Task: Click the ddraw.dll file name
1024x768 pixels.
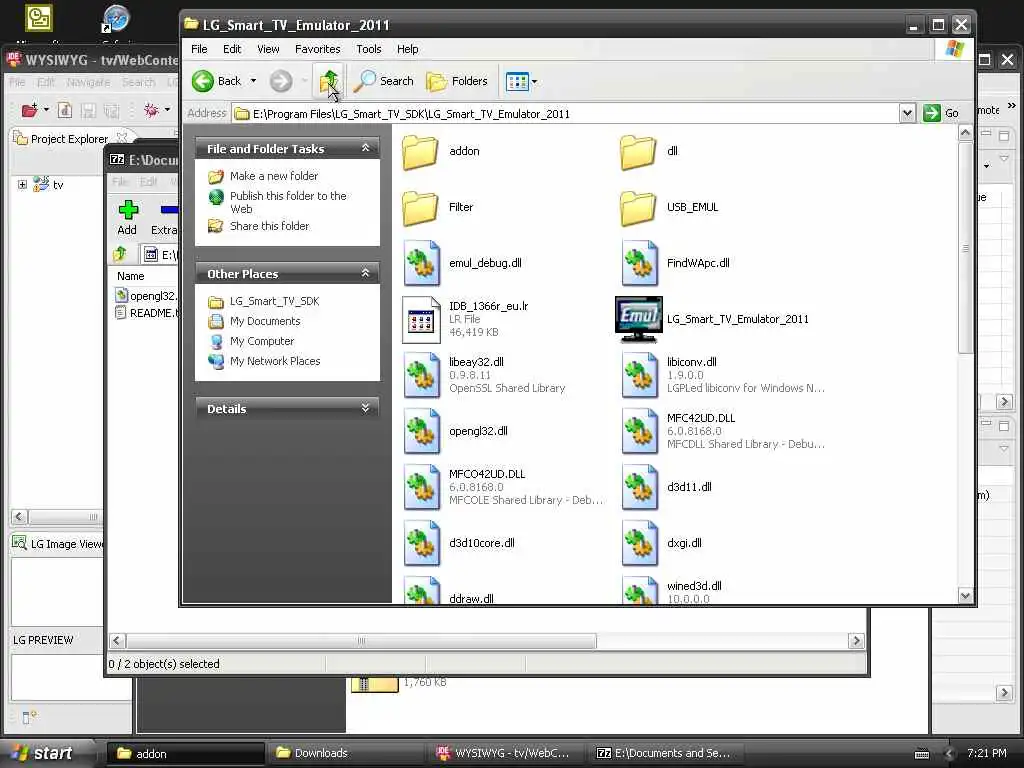Action: click(471, 598)
